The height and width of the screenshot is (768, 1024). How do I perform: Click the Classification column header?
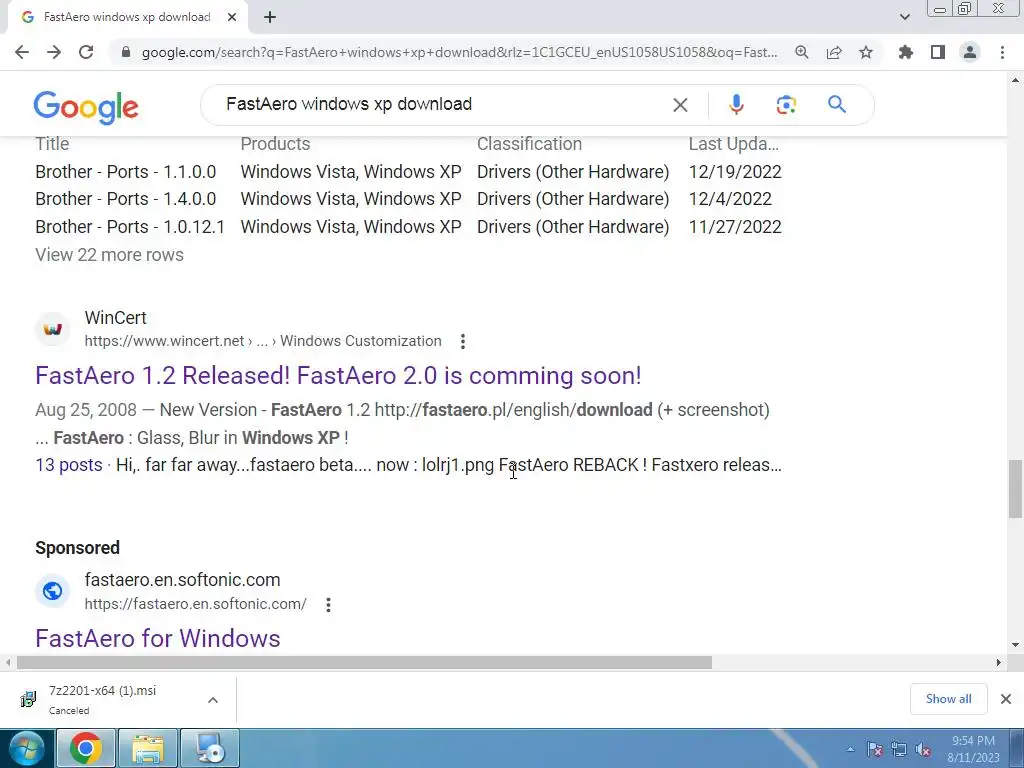pyautogui.click(x=529, y=144)
